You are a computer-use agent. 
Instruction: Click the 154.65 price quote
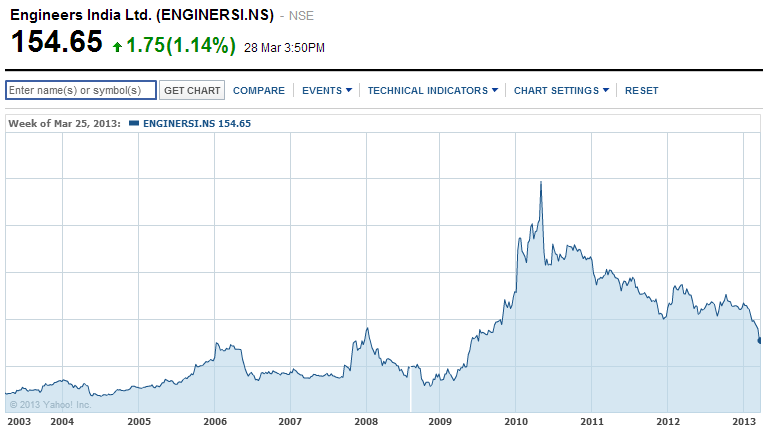[x=56, y=42]
